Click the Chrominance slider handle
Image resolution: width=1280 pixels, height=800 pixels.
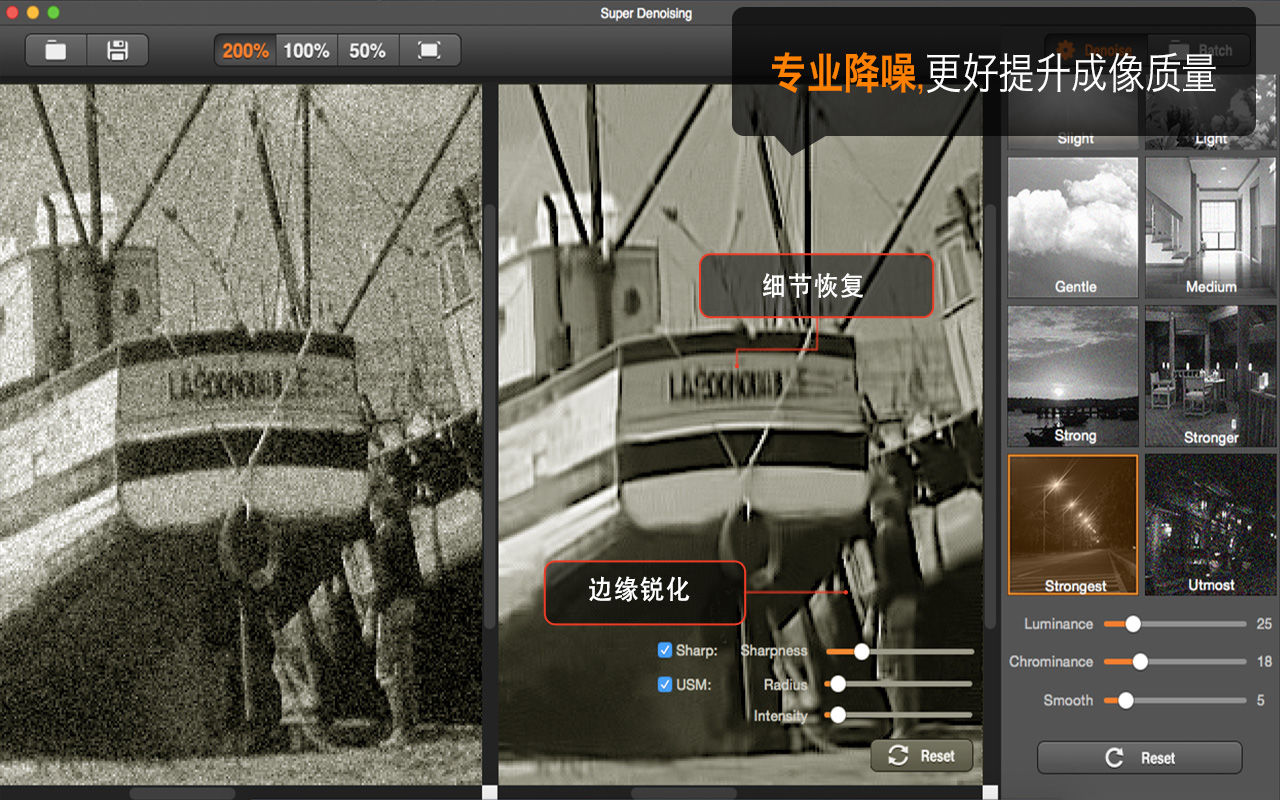click(x=1139, y=661)
